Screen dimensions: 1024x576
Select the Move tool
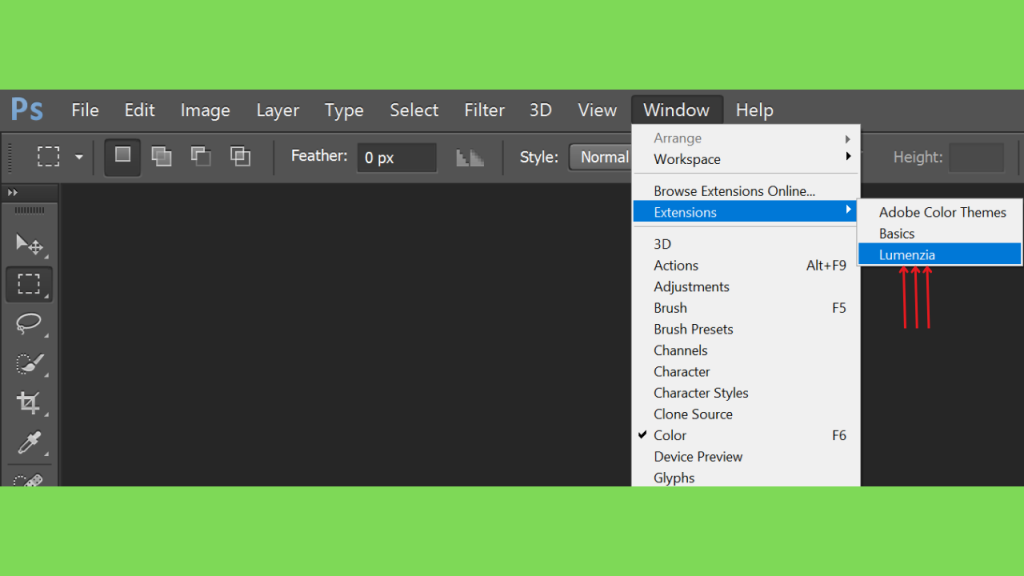[29, 244]
